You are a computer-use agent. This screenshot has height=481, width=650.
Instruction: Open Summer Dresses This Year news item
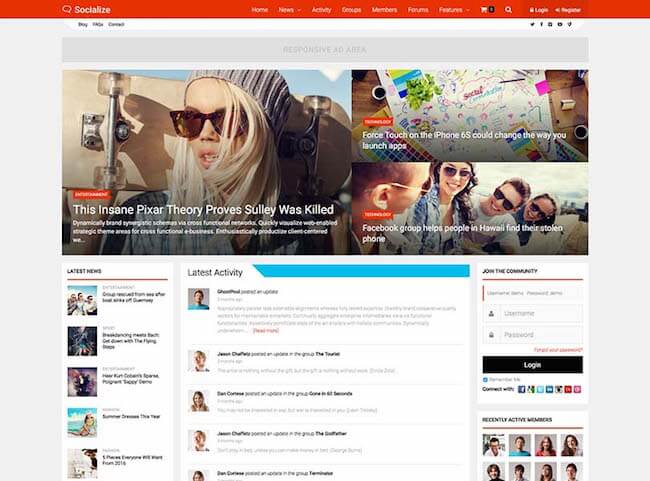coord(131,416)
